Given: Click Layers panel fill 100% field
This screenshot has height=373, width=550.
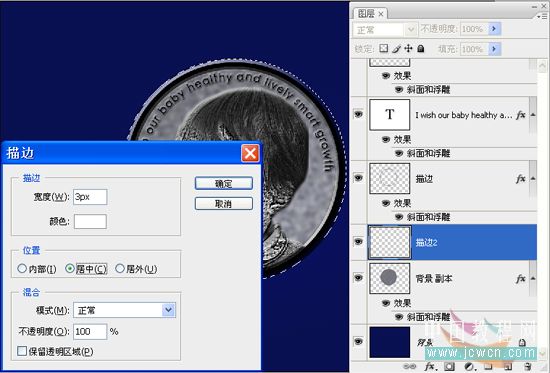Looking at the screenshot, I should coord(474,49).
